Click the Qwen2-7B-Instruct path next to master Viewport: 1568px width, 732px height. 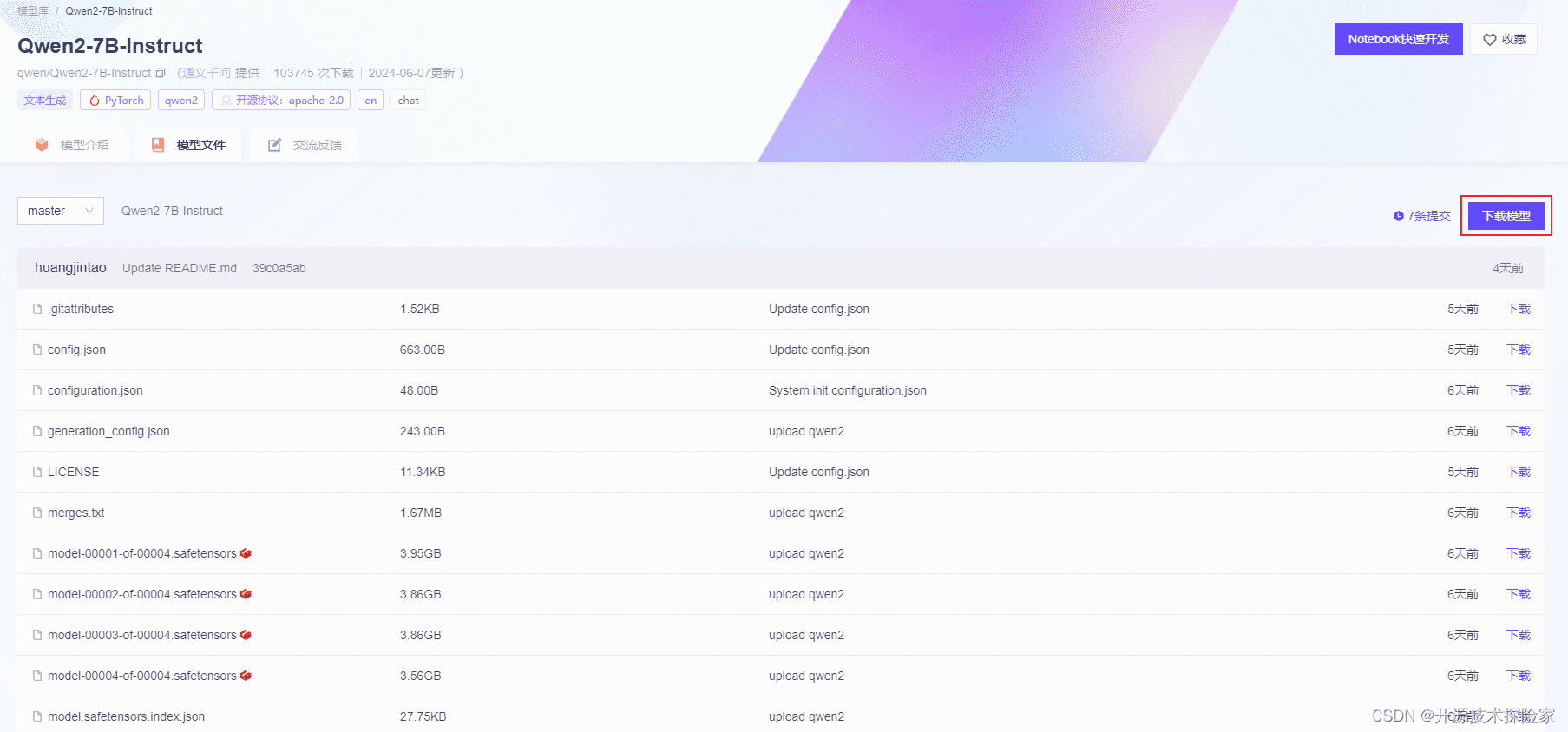[172, 211]
